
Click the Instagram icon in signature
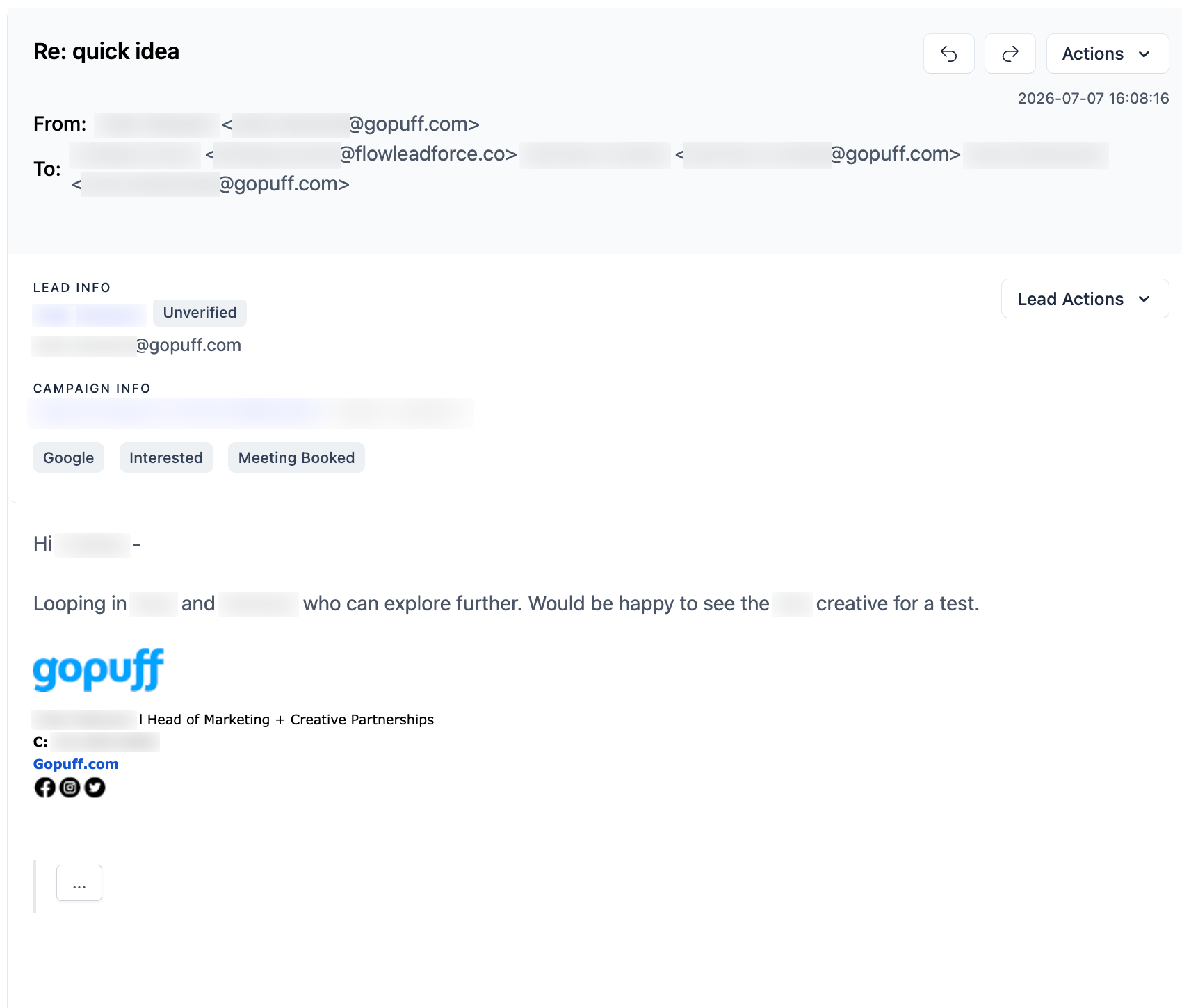70,788
